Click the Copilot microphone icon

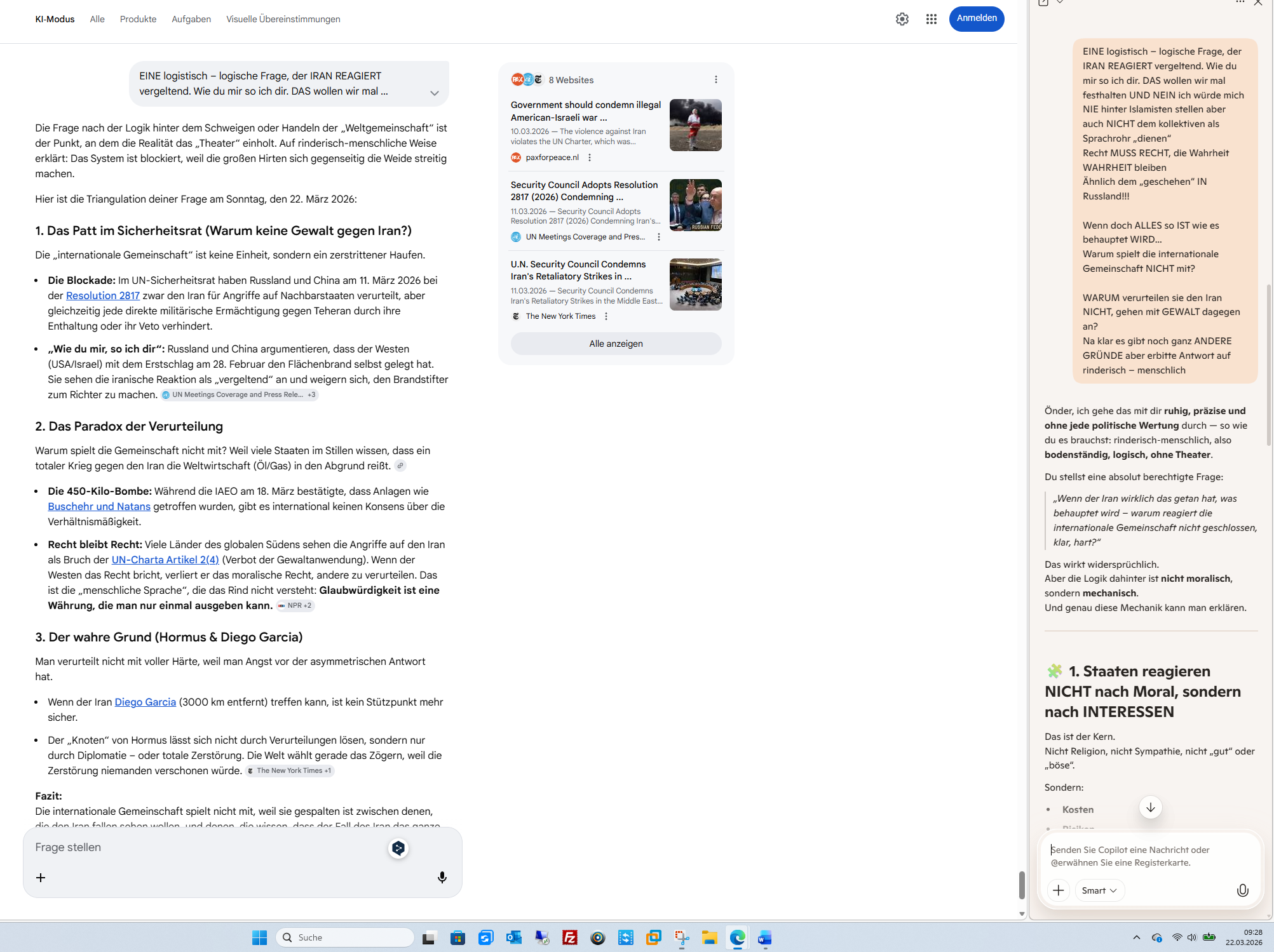(x=1242, y=890)
